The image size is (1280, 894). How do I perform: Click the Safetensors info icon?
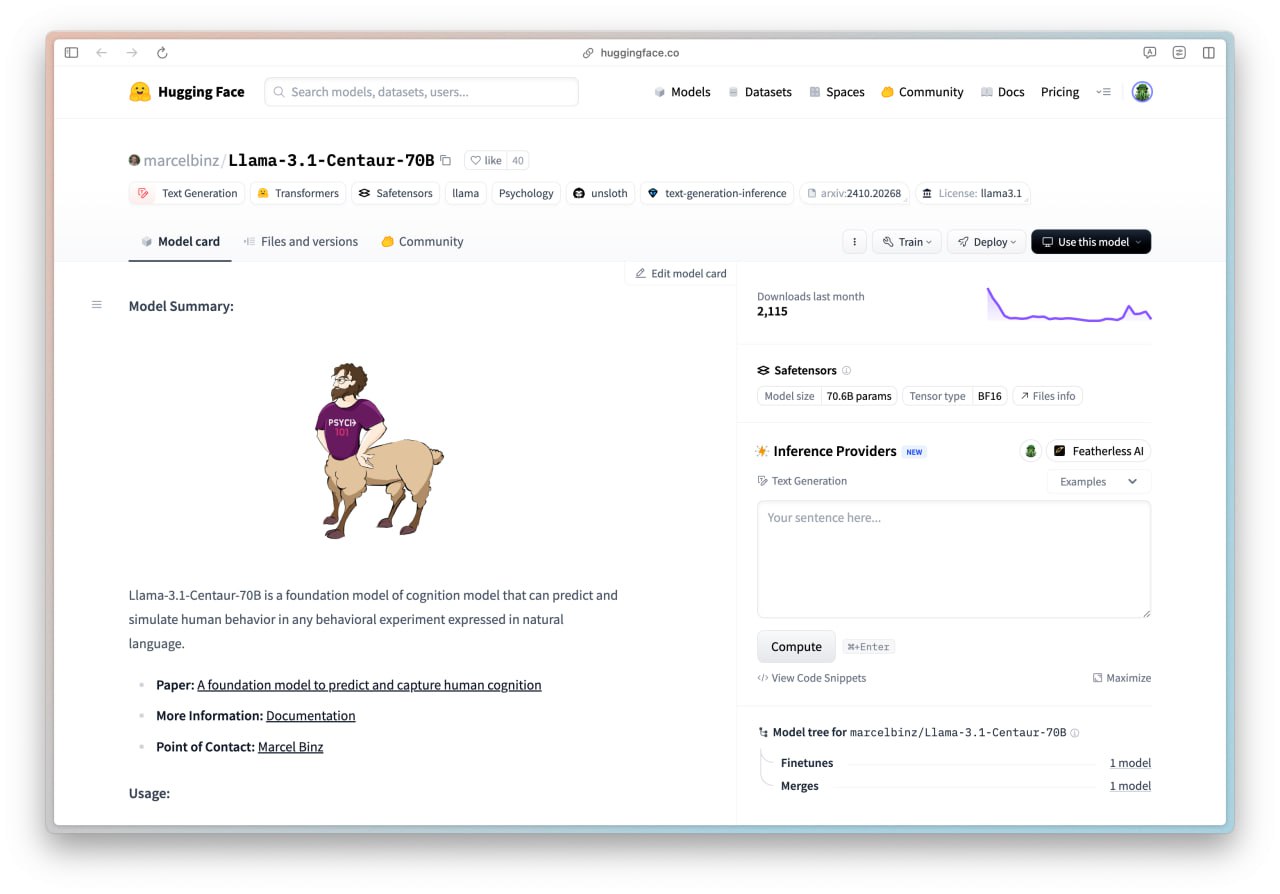(x=846, y=371)
